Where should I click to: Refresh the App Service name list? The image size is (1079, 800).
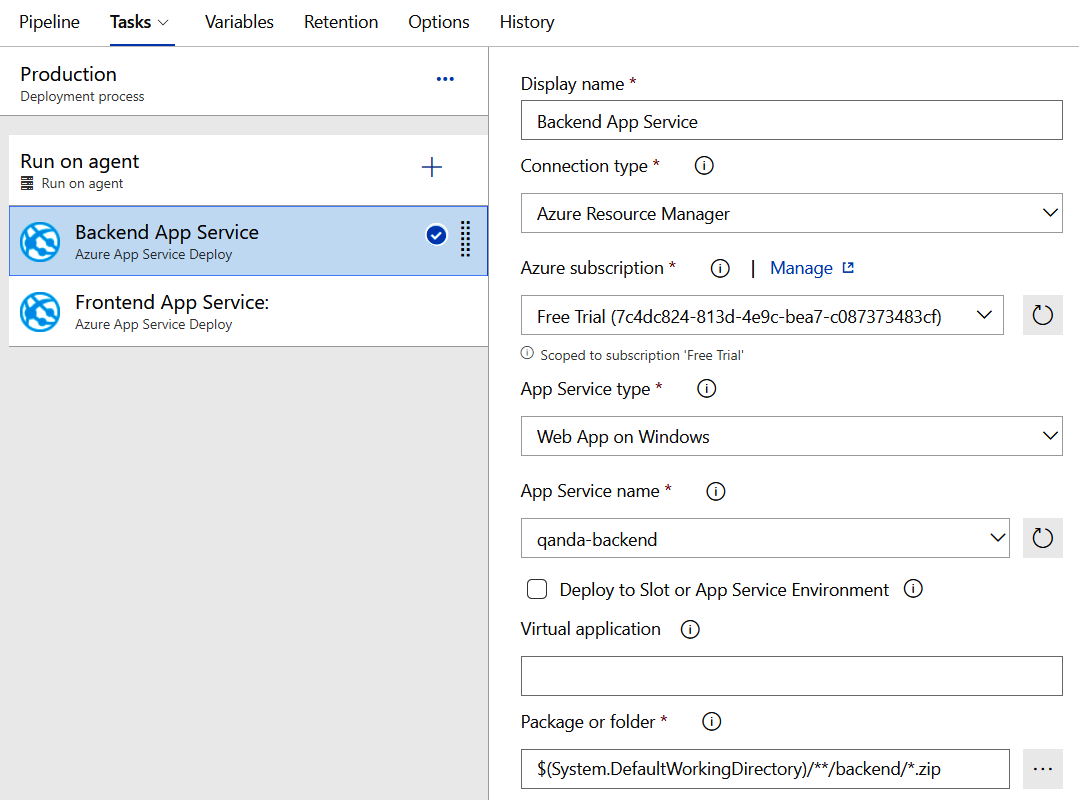[x=1042, y=539]
